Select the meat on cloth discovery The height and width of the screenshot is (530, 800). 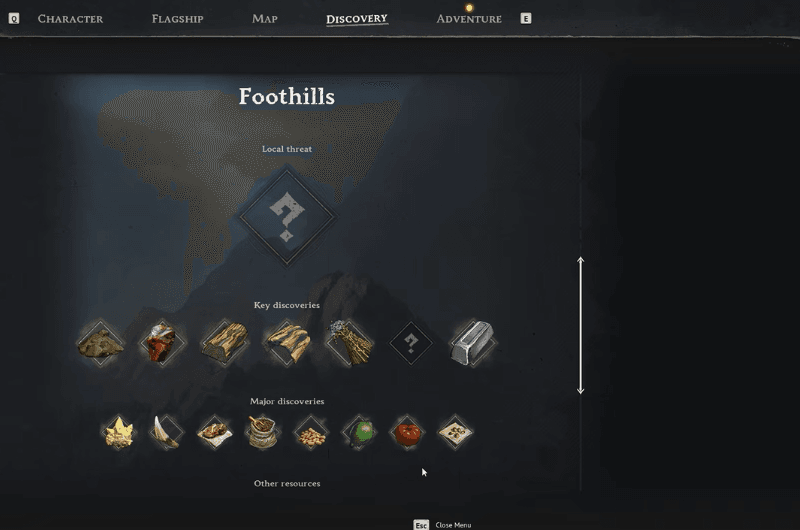point(215,432)
